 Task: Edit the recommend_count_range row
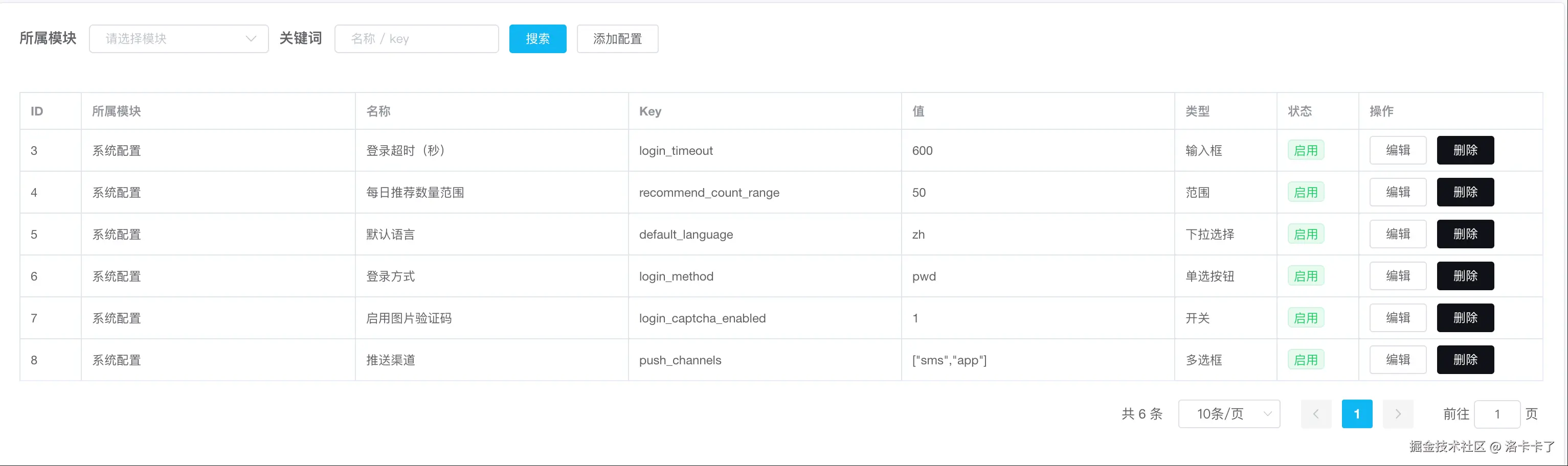pyautogui.click(x=1398, y=192)
